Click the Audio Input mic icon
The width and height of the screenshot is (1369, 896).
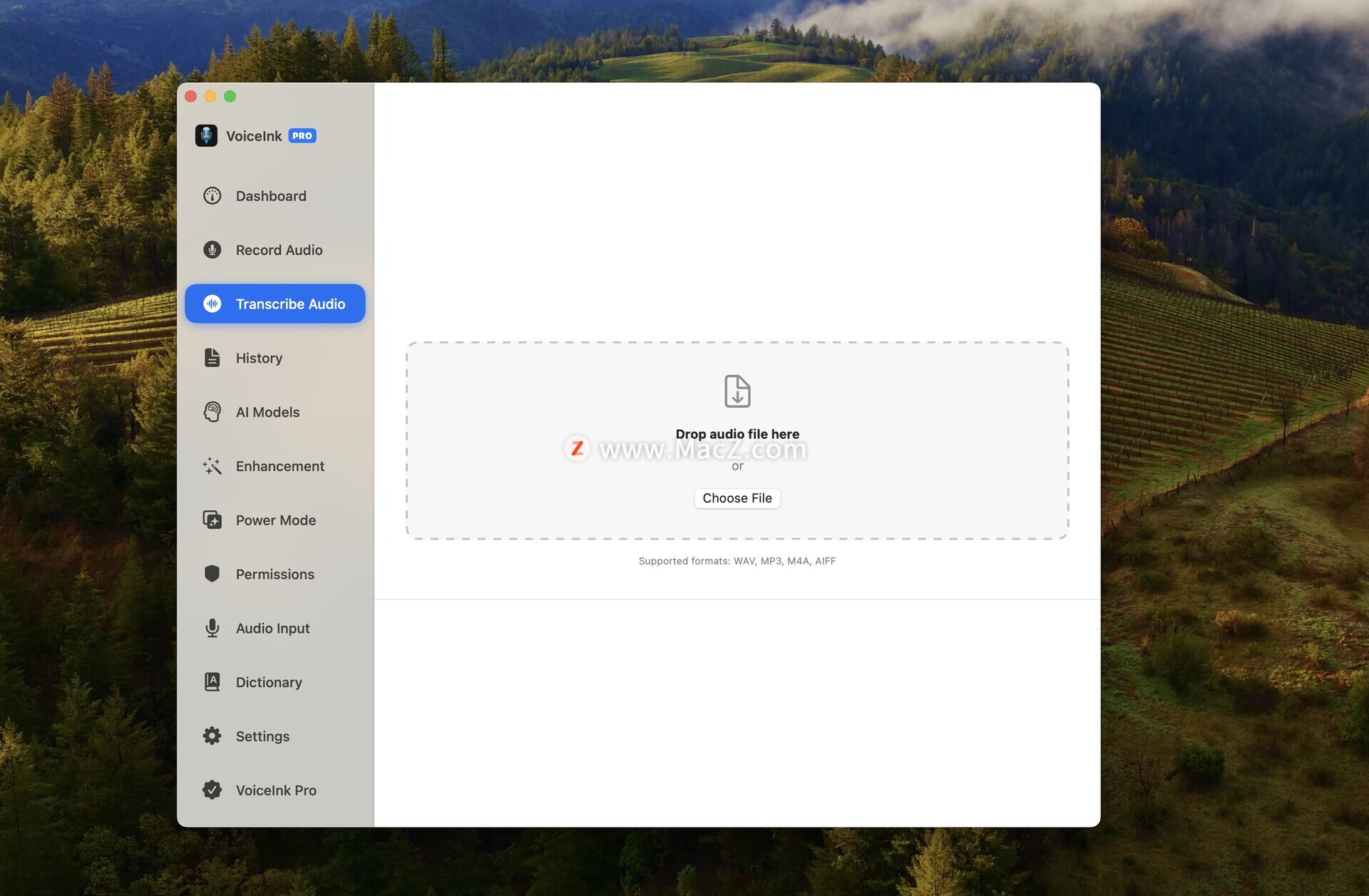(x=212, y=628)
